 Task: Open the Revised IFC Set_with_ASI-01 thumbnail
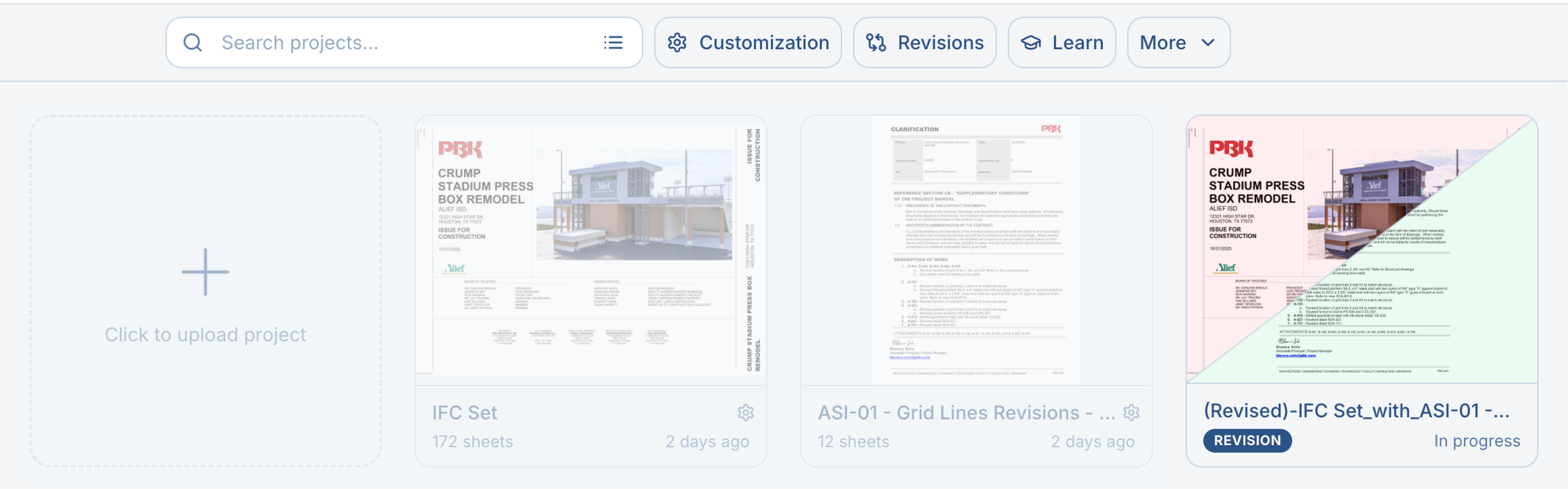(x=1362, y=249)
